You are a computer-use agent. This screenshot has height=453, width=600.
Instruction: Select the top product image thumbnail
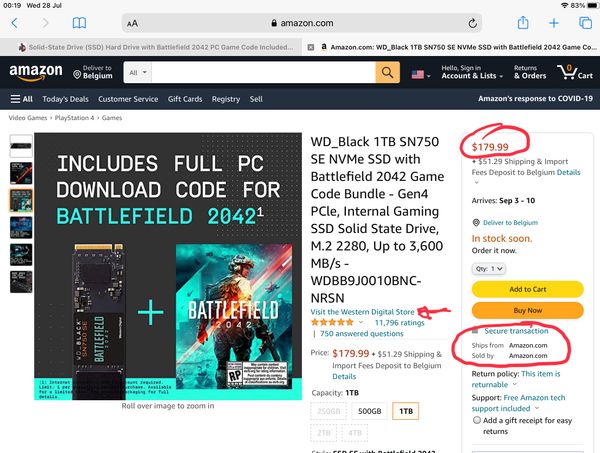tap(21, 146)
